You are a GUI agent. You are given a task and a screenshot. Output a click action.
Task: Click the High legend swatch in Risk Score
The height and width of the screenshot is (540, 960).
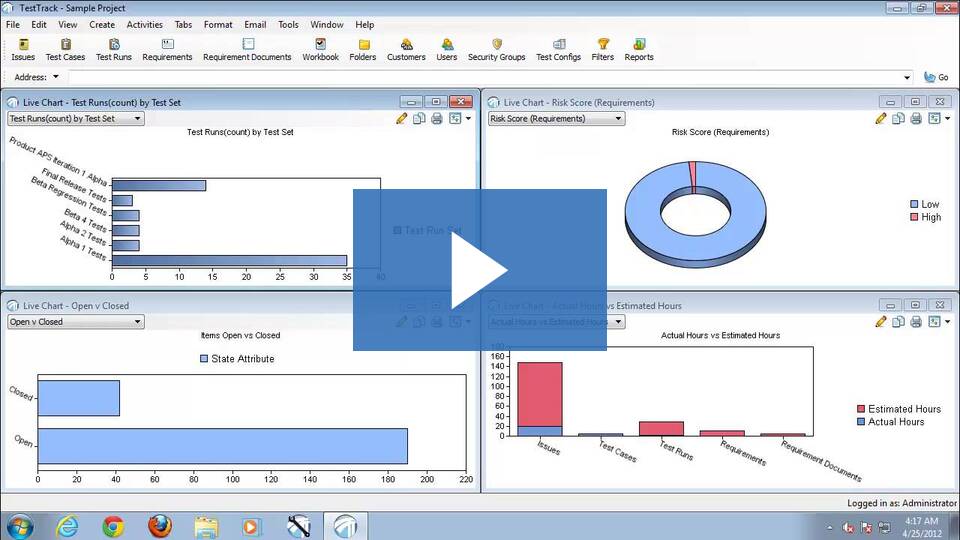[914, 217]
